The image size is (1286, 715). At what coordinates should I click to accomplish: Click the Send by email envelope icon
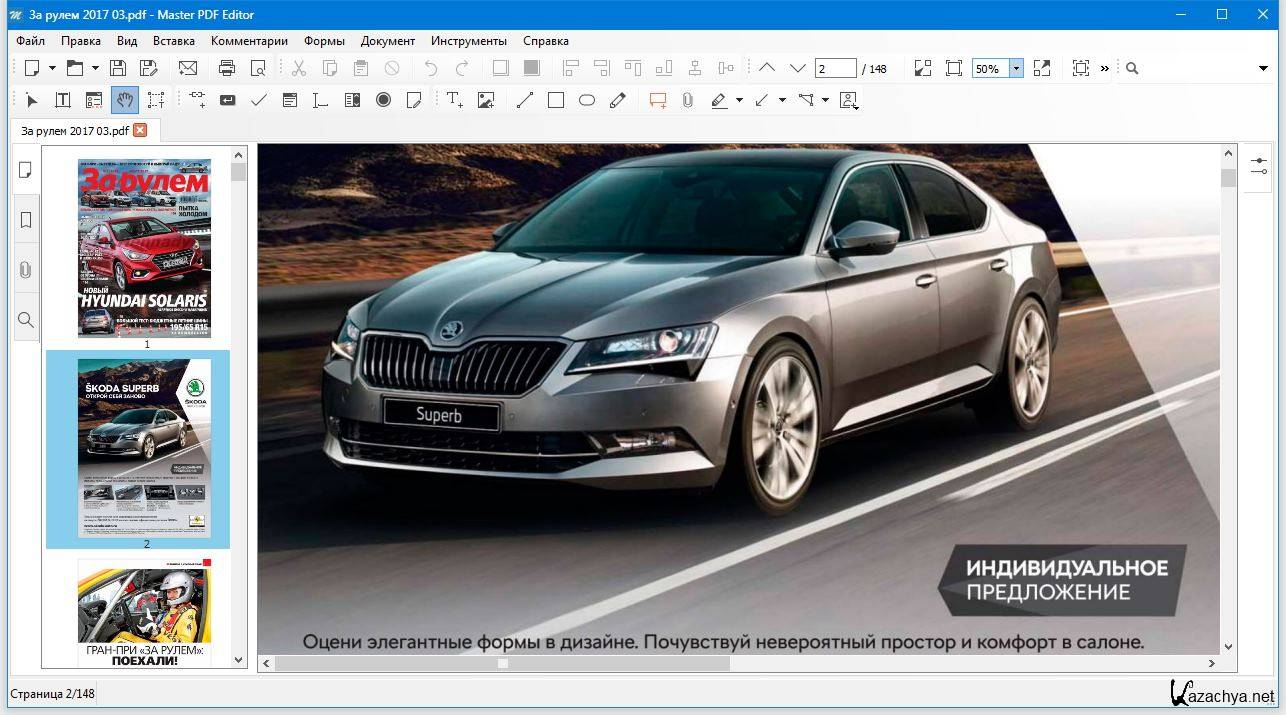point(188,68)
